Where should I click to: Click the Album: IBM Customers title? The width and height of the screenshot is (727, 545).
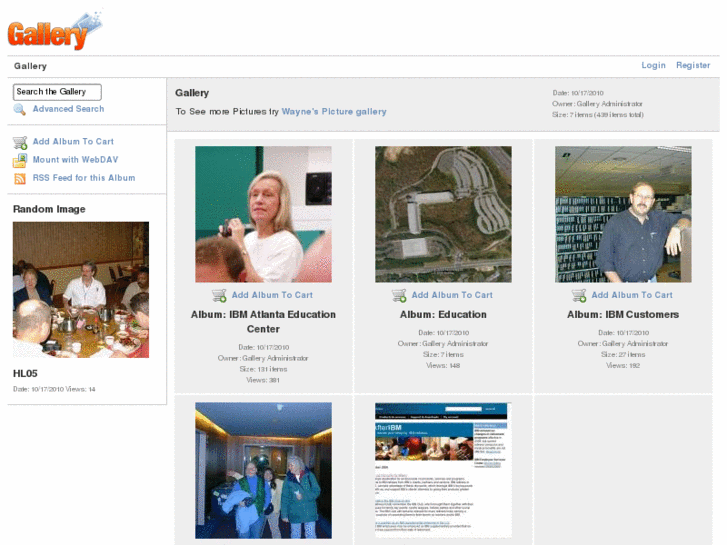pos(623,314)
